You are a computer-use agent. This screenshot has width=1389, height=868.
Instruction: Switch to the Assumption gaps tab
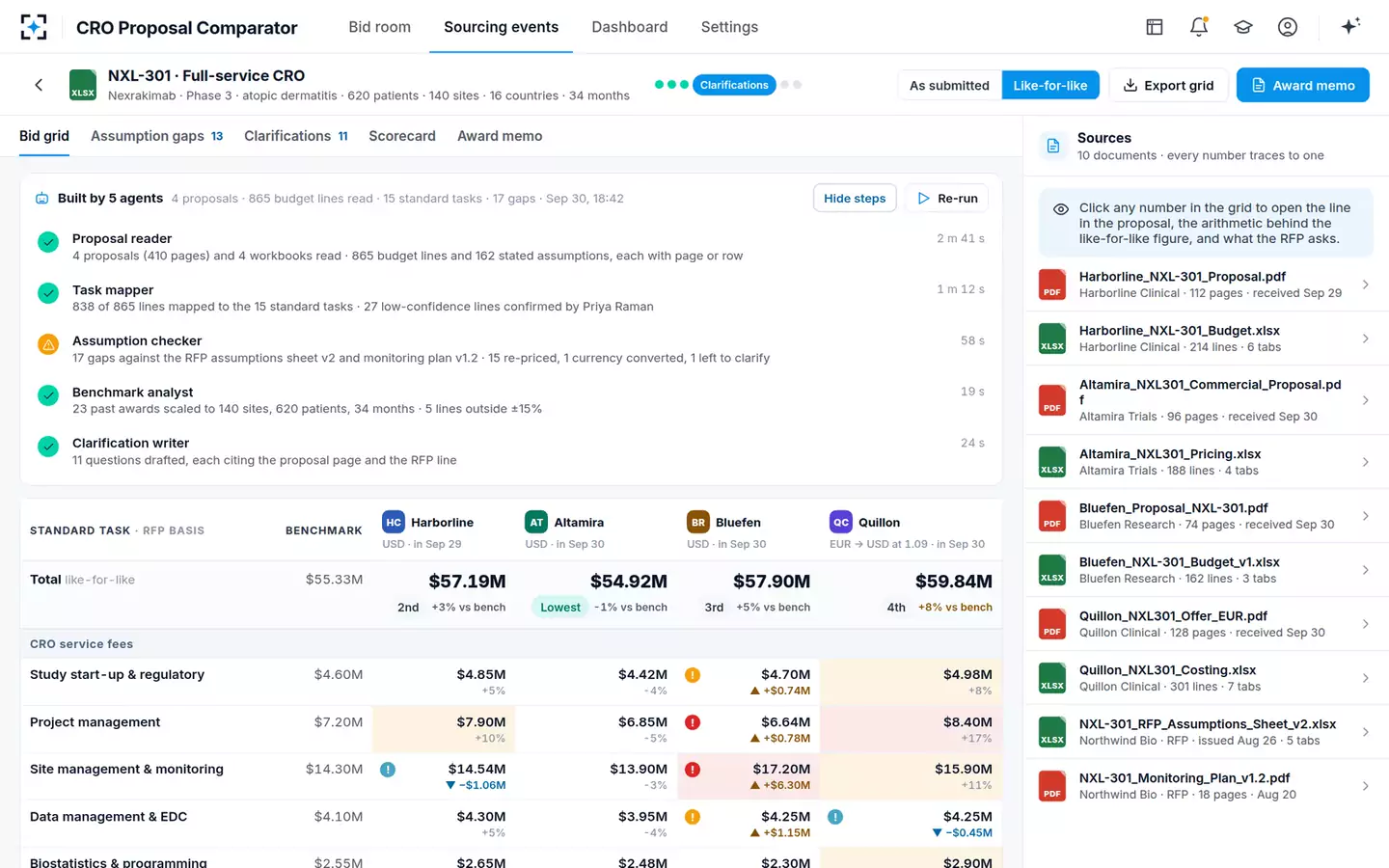156,136
